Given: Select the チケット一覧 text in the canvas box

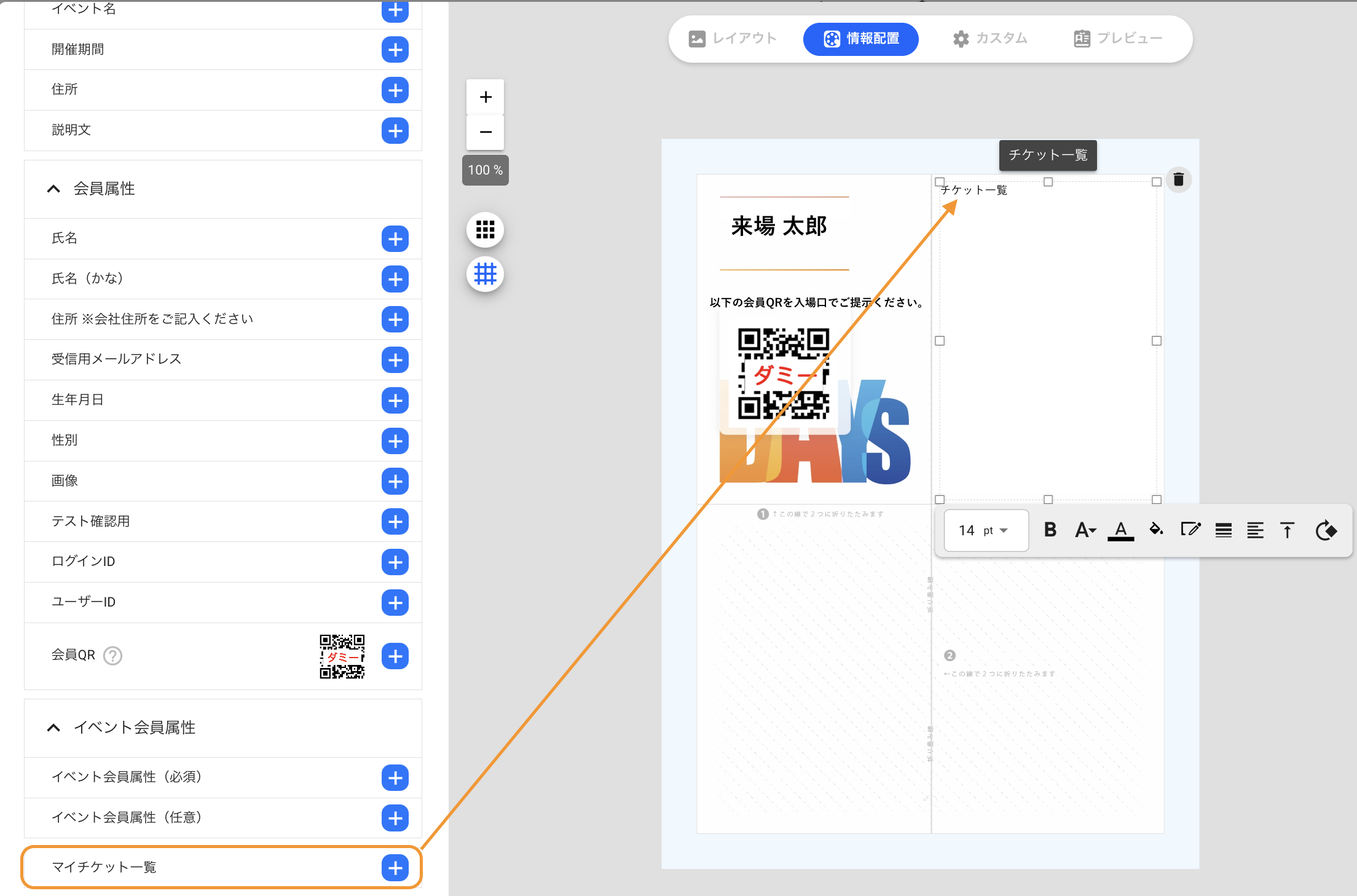Looking at the screenshot, I should click(974, 190).
